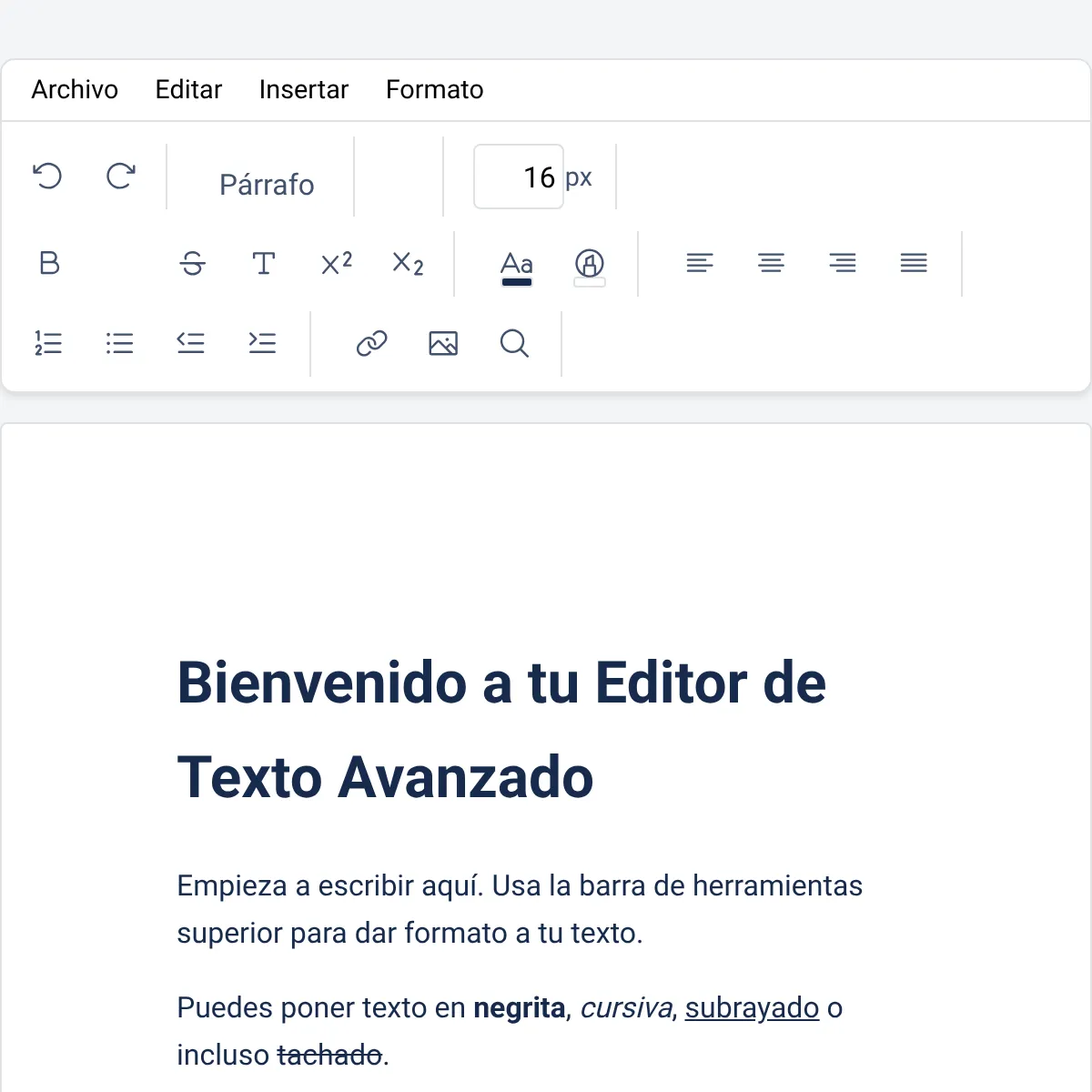Click the font size field showing 16
This screenshot has height=1092, width=1092.
[519, 177]
